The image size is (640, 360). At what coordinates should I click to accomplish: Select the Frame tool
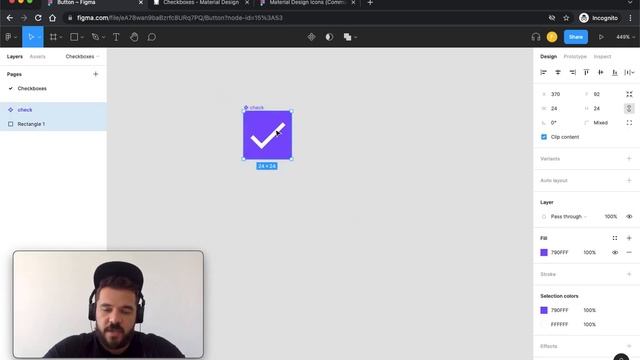coord(53,37)
